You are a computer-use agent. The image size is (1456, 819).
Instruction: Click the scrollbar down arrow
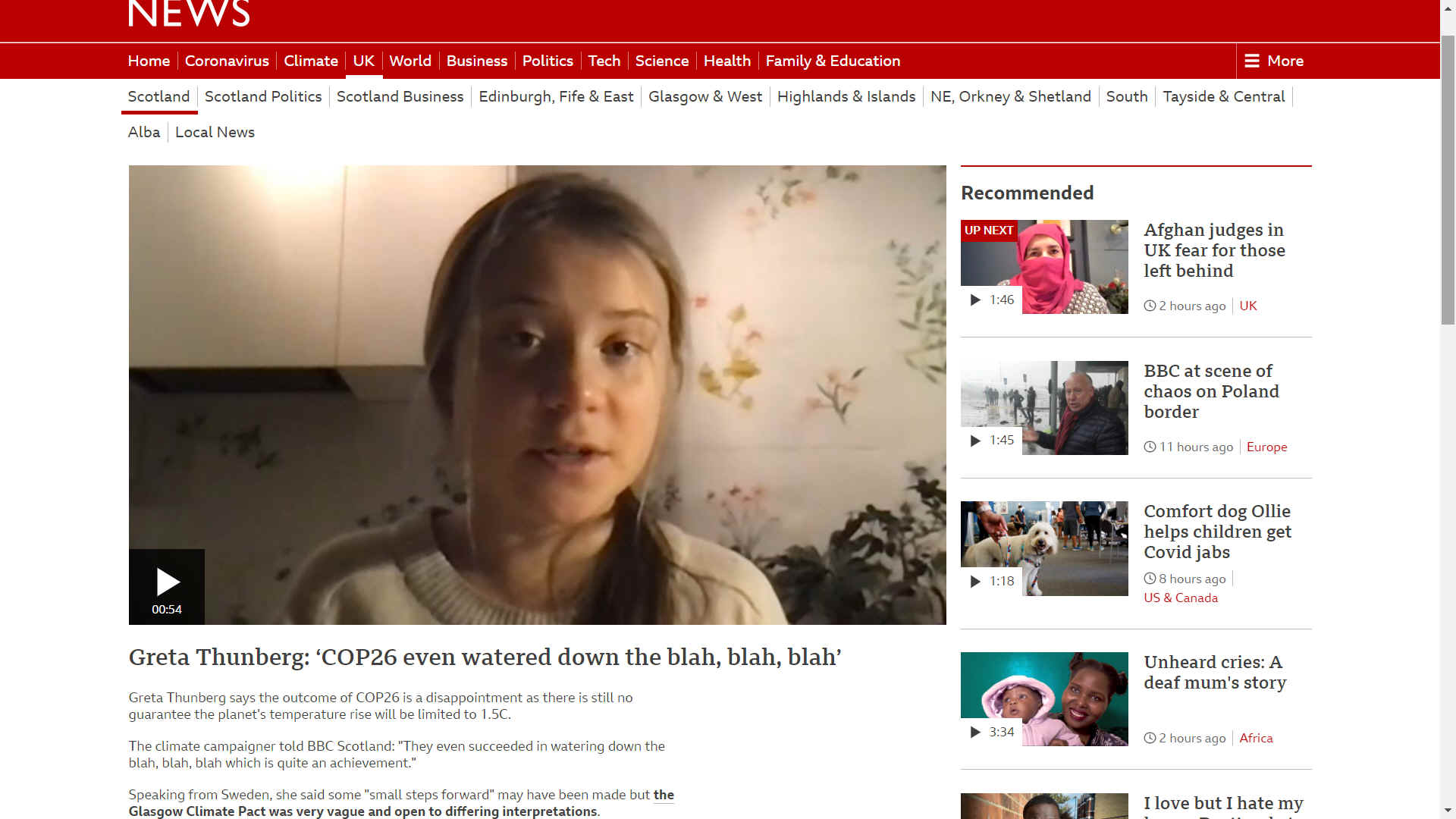(1448, 811)
